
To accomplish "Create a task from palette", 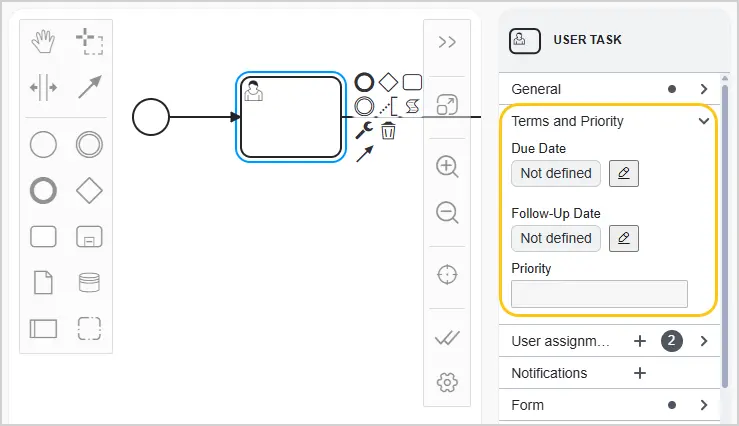I will click(x=43, y=237).
